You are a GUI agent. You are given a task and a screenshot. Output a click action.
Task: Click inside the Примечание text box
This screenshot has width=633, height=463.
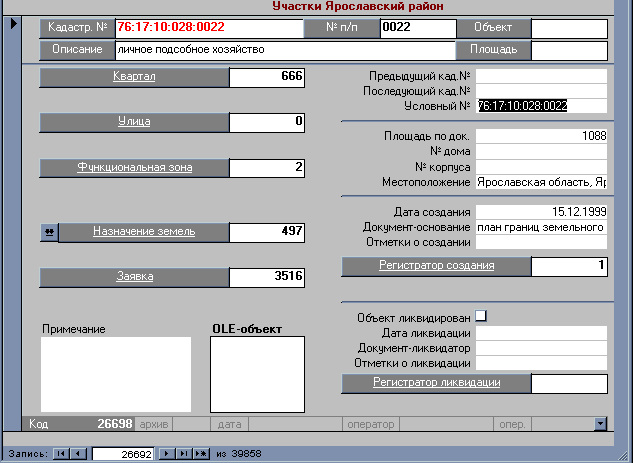click(x=115, y=374)
